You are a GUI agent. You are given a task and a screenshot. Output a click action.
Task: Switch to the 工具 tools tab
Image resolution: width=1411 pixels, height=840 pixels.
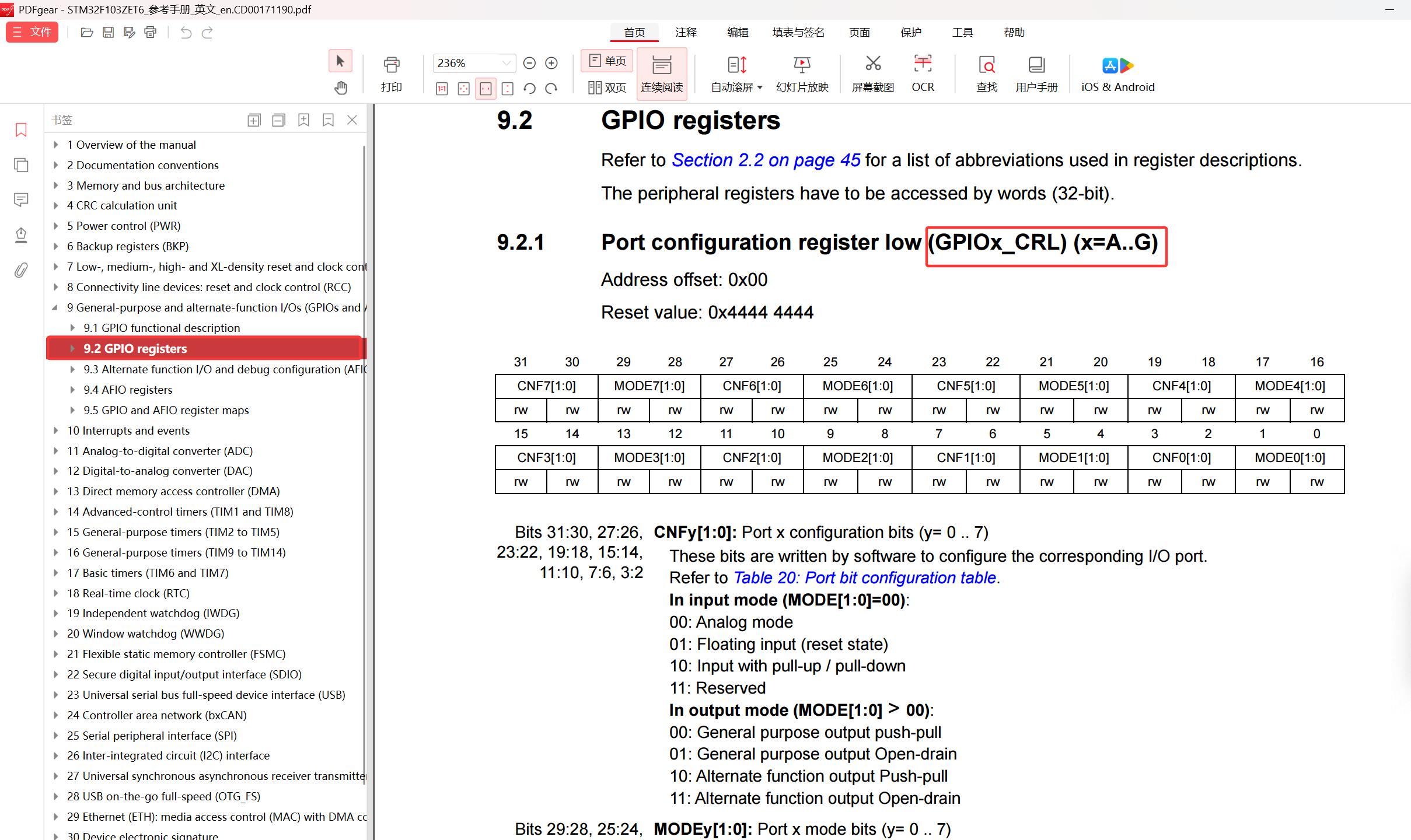pyautogui.click(x=962, y=33)
